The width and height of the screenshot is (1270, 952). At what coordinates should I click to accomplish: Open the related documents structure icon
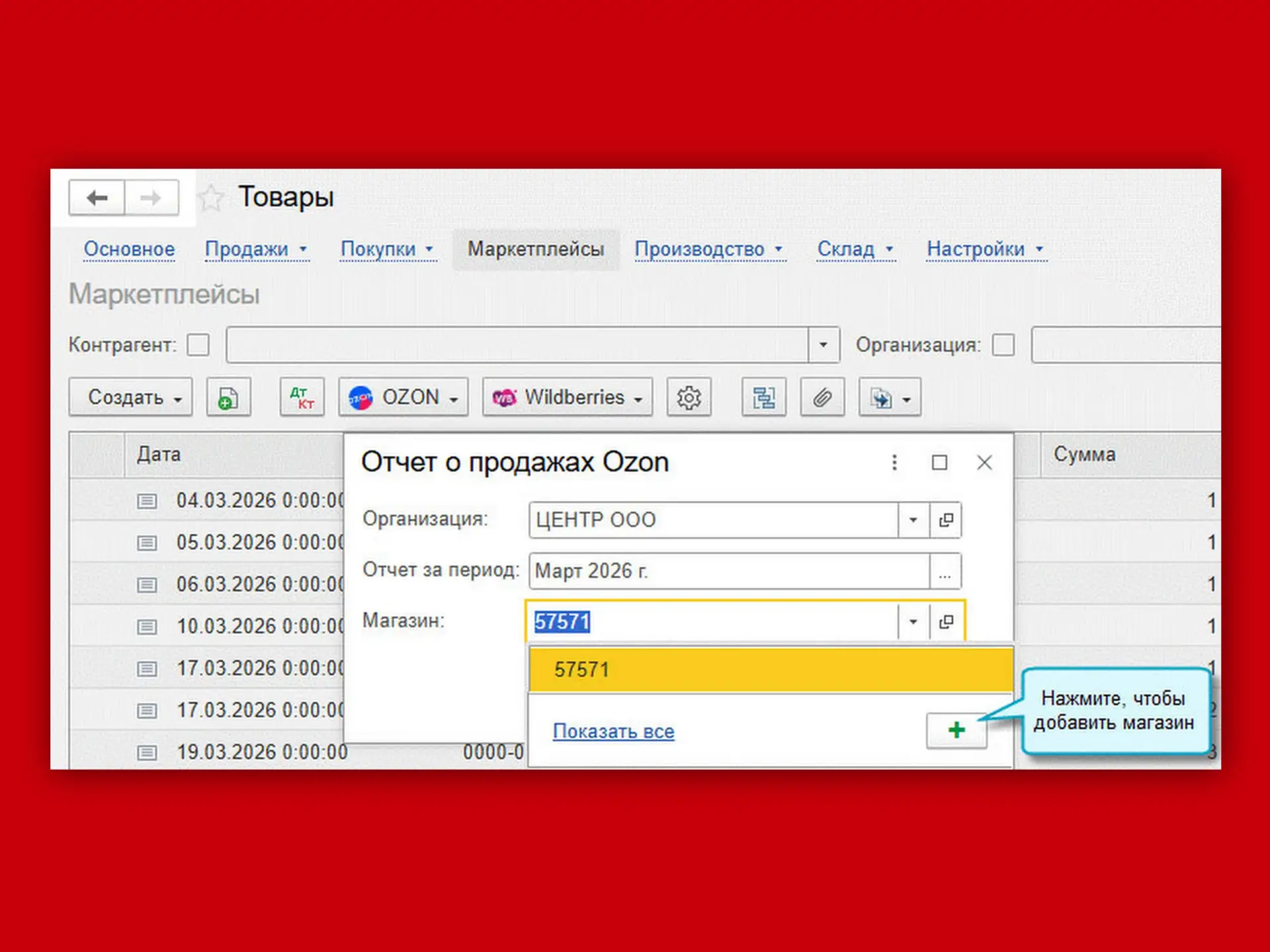point(764,397)
